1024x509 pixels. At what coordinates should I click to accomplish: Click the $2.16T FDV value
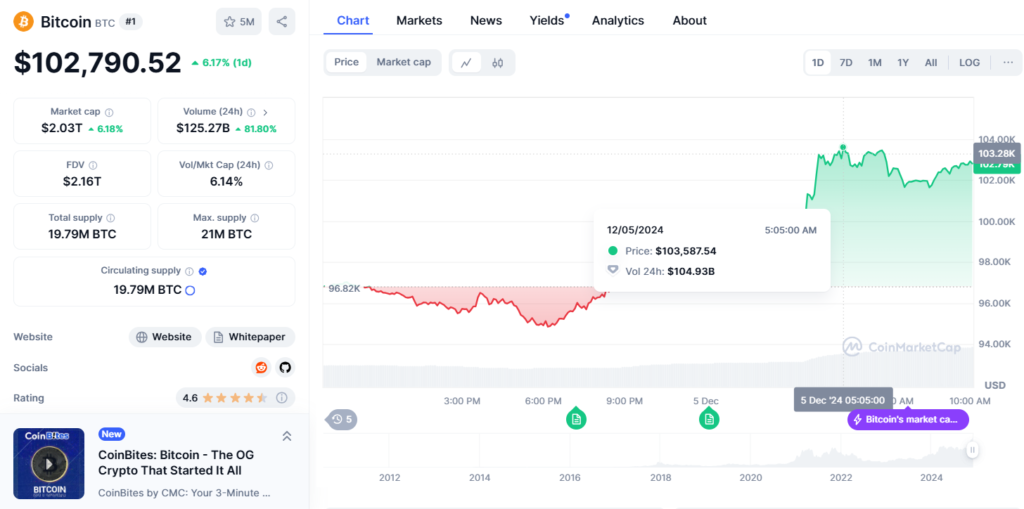(x=82, y=181)
